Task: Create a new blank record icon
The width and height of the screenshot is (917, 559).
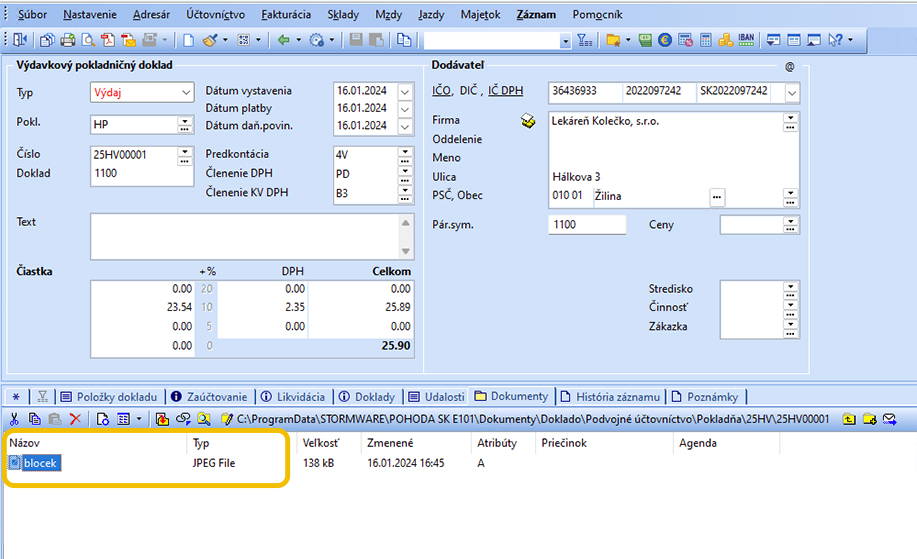Action: (188, 40)
